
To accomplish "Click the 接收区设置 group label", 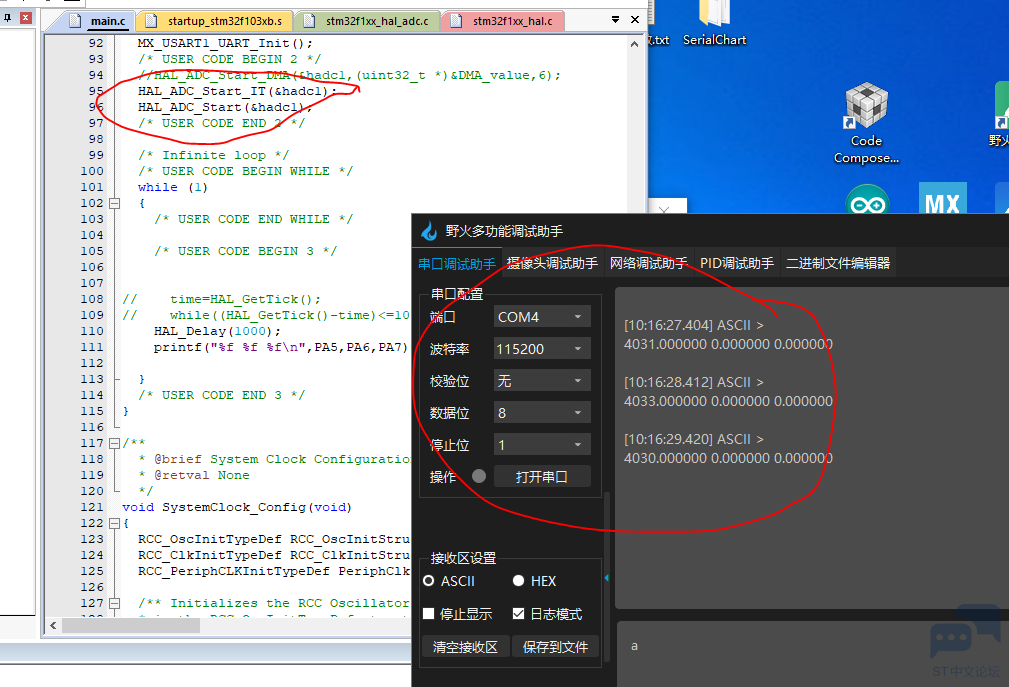I will [463, 558].
